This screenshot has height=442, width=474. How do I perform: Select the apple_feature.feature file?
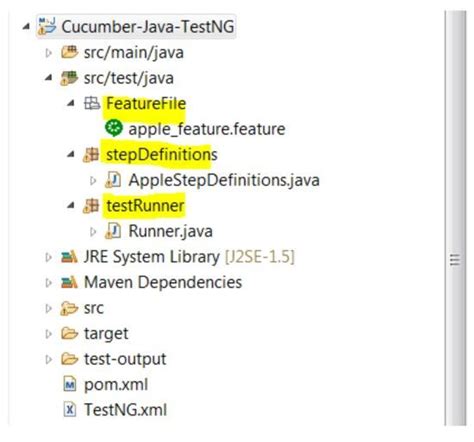click(207, 129)
